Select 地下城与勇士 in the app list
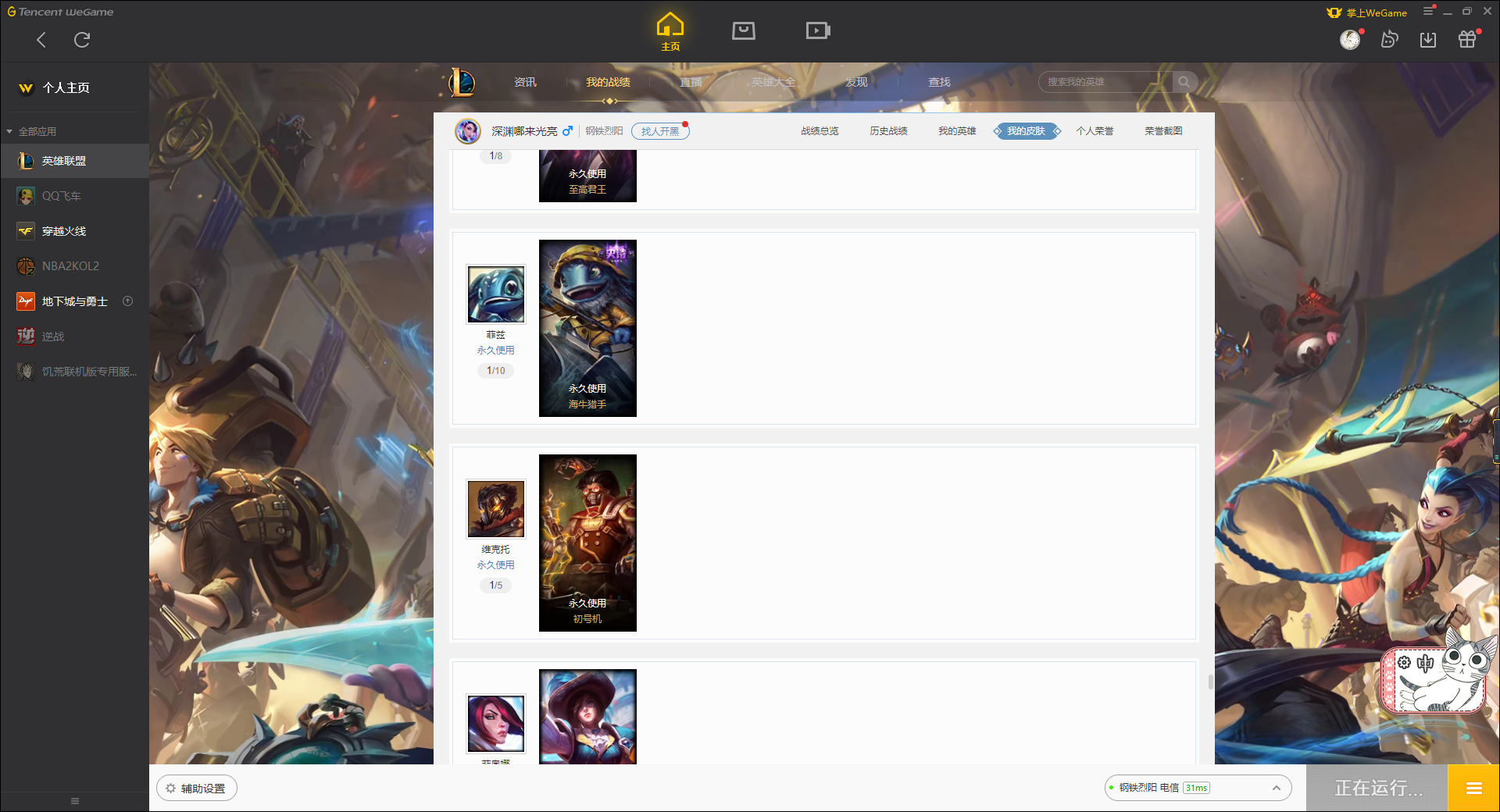1500x812 pixels. (74, 301)
